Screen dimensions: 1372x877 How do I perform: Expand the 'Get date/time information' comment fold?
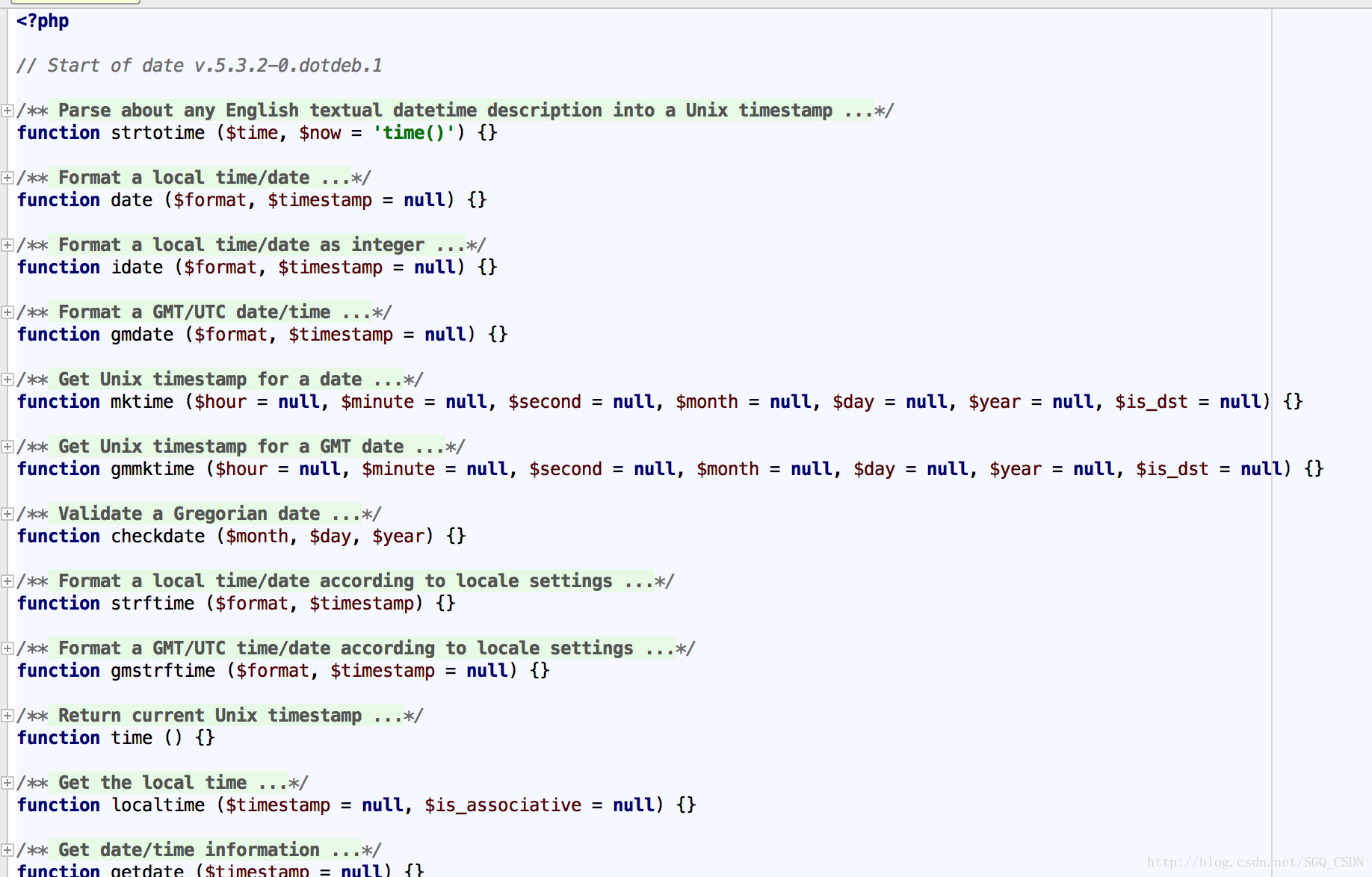coord(7,850)
